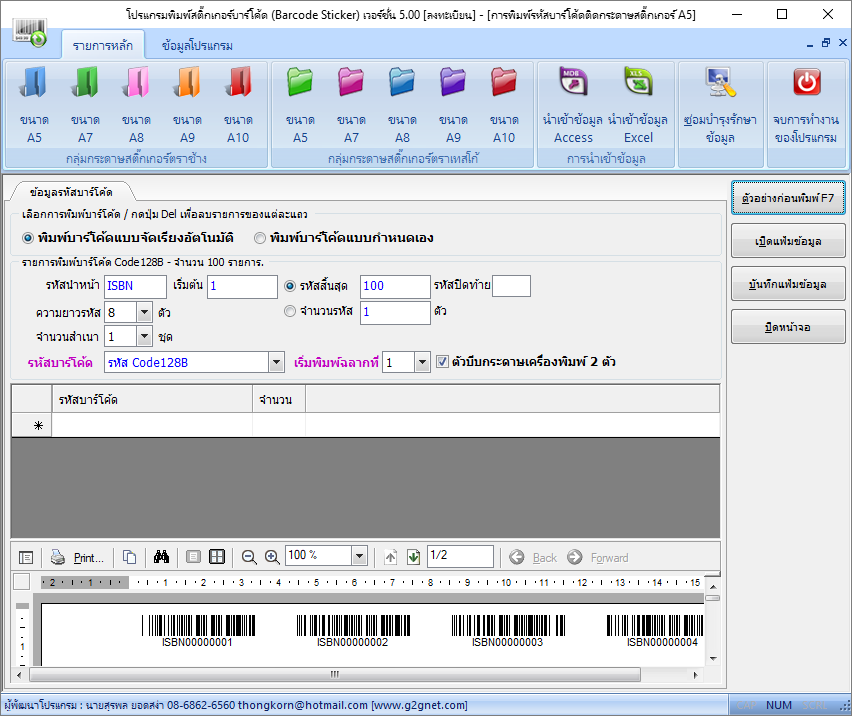The height and width of the screenshot is (716, 852).
Task: Switch to multiple pages grid view icon
Action: click(217, 557)
